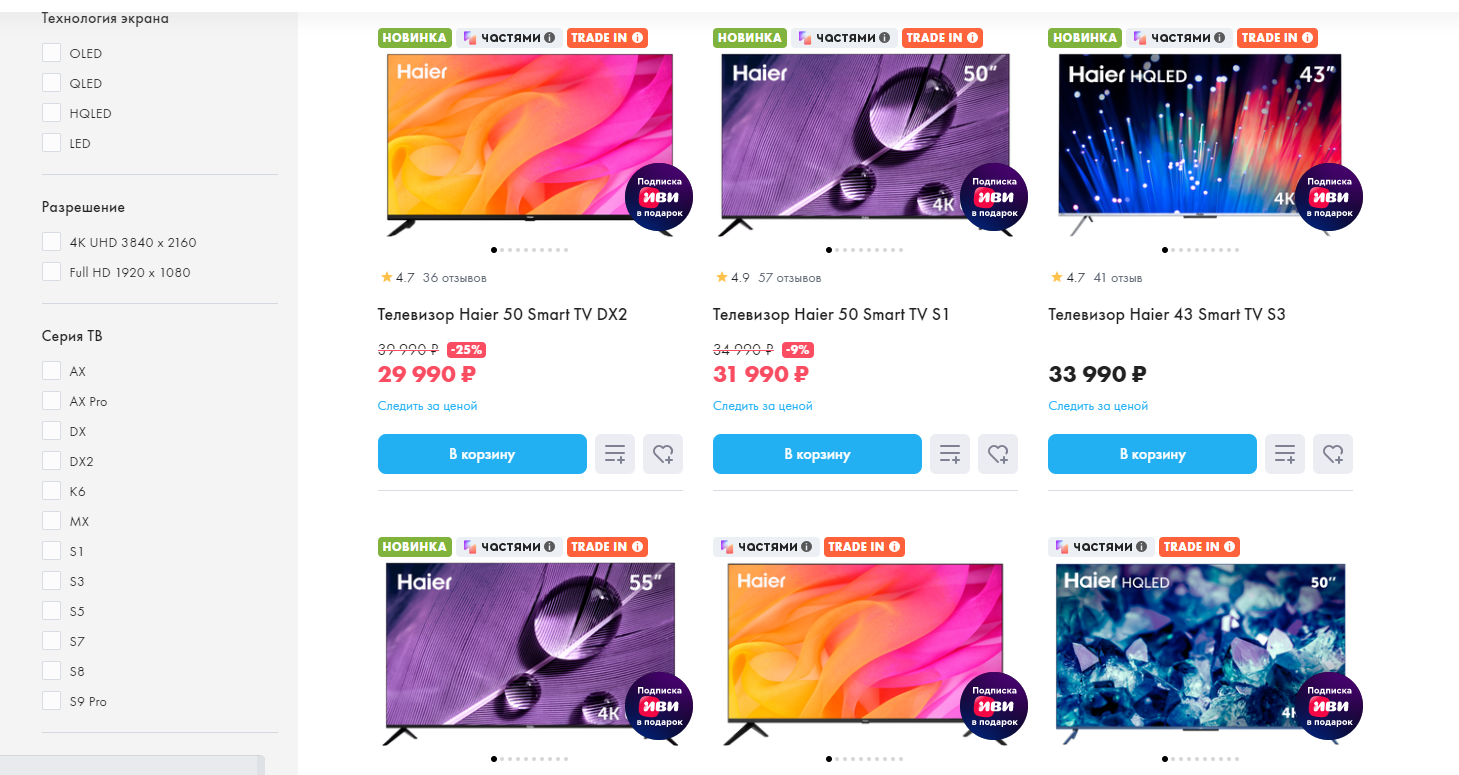
Task: Enable the 4K UHD 3840 x 2160 filter
Action: (x=52, y=242)
